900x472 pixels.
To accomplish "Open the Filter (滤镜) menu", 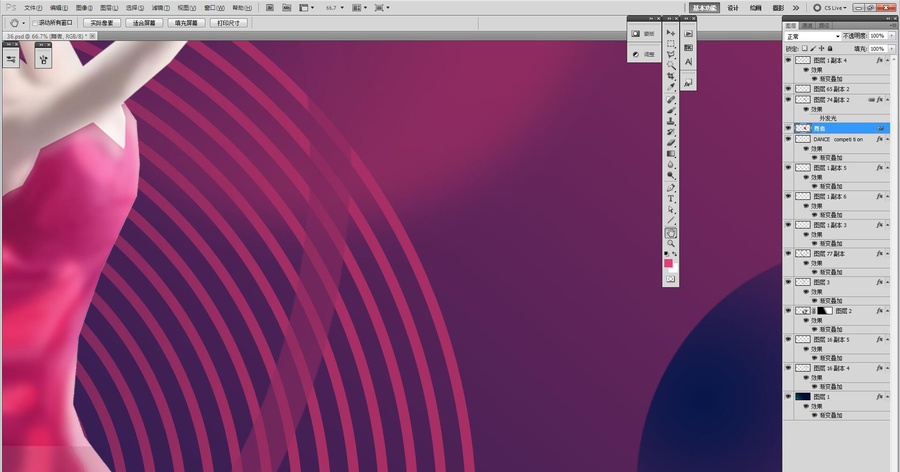I will (x=160, y=8).
